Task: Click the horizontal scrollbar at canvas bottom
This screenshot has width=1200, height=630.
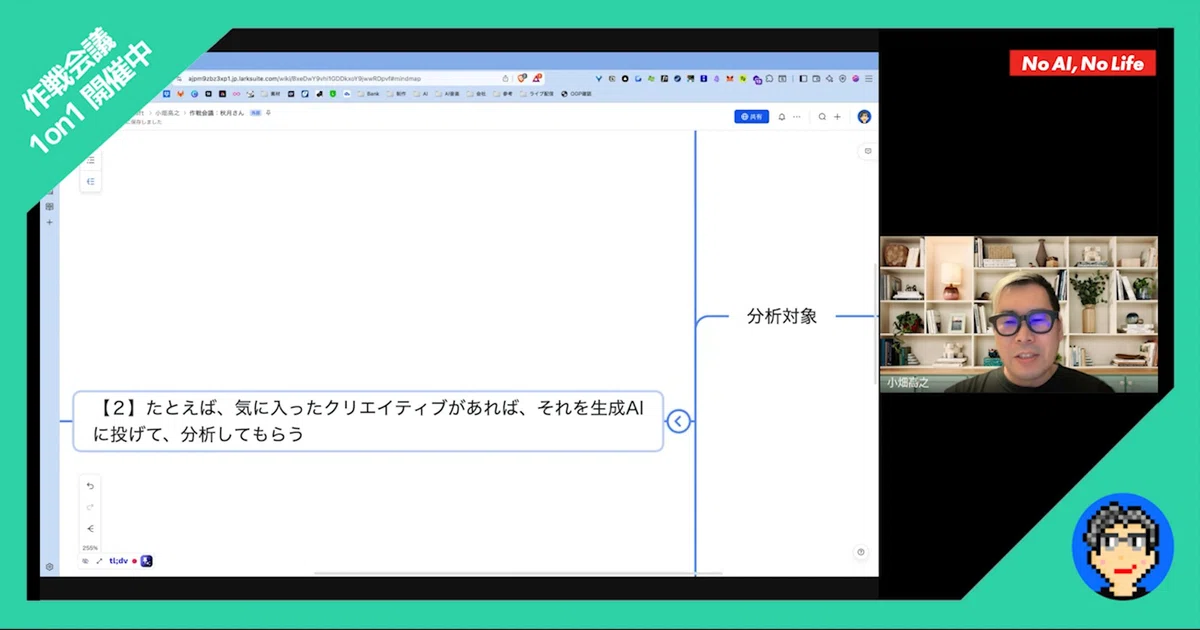Action: pyautogui.click(x=518, y=573)
